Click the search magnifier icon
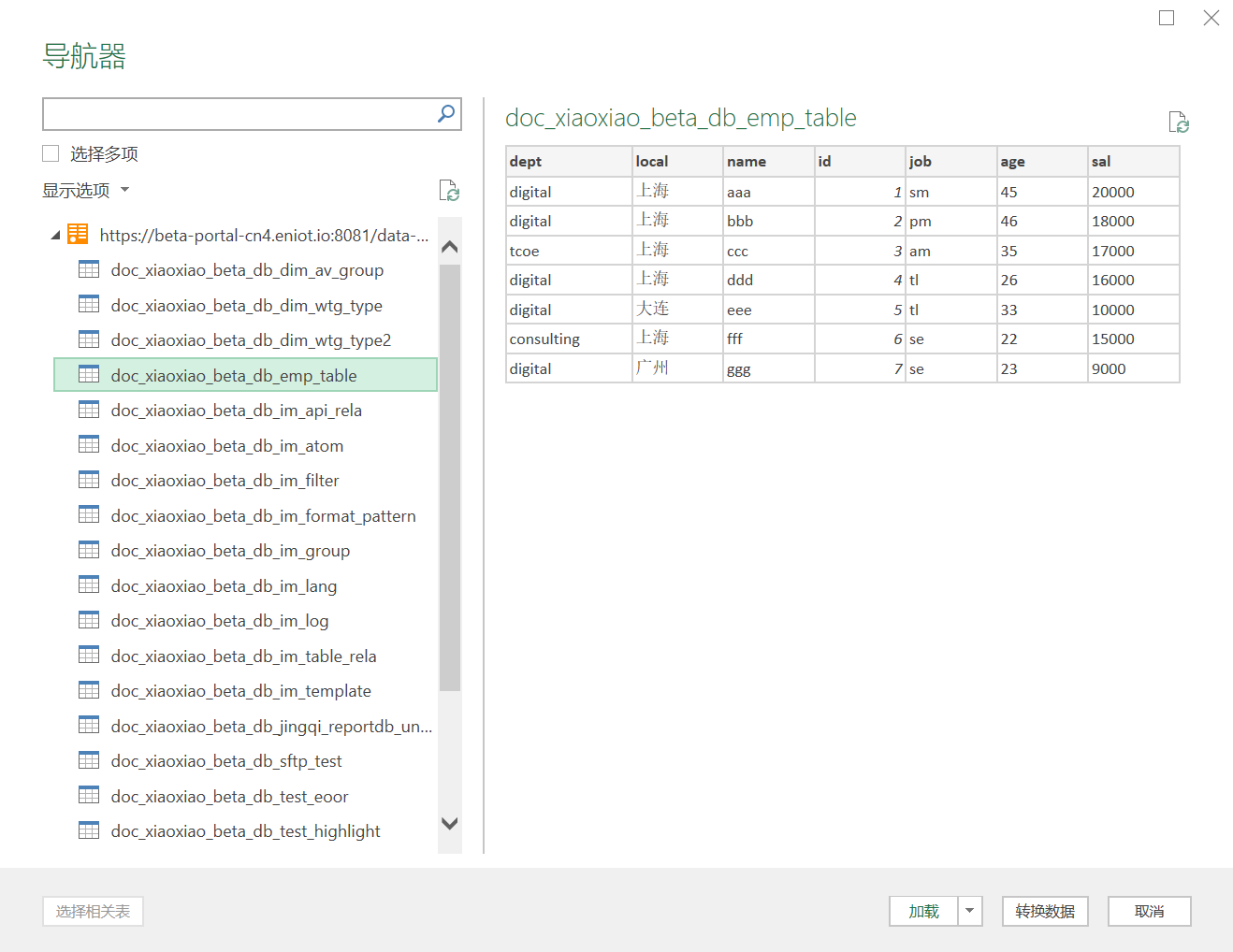The image size is (1233, 952). click(446, 113)
